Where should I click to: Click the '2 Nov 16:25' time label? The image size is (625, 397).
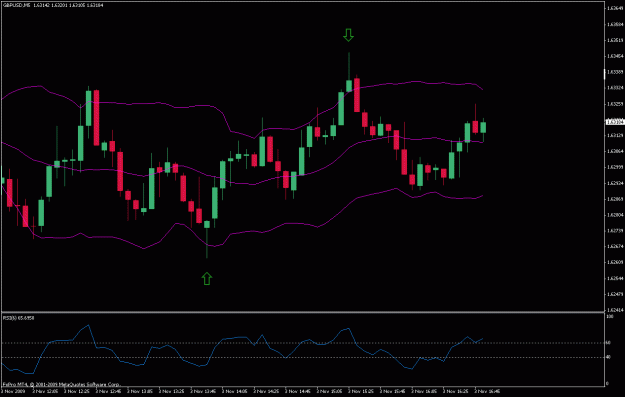(456, 391)
